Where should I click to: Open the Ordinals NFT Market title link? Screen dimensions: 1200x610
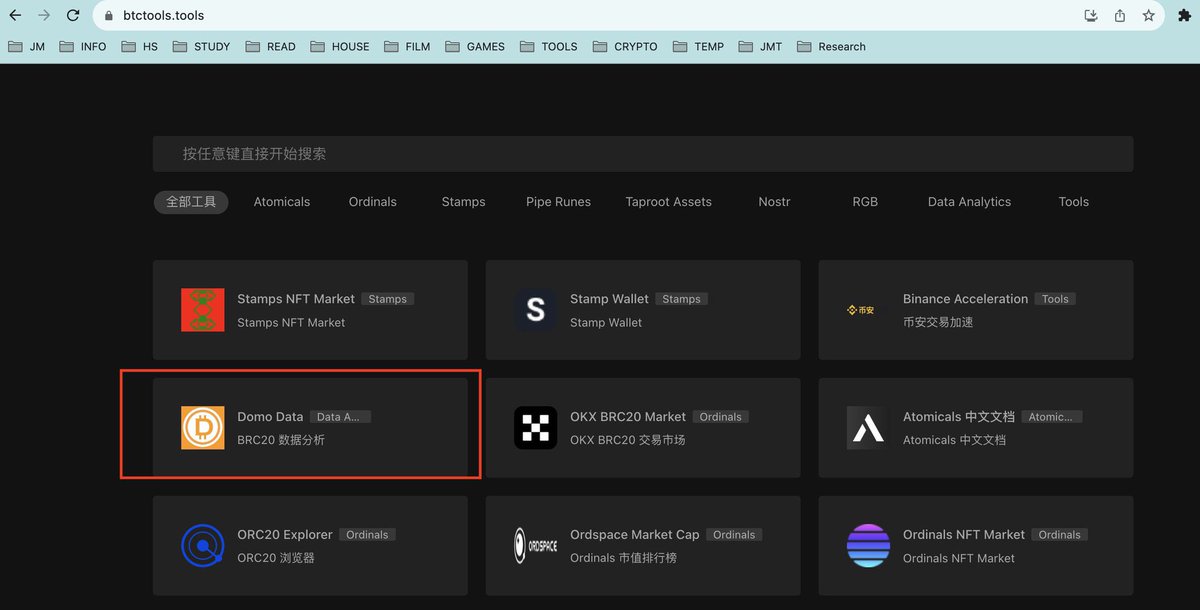964,535
